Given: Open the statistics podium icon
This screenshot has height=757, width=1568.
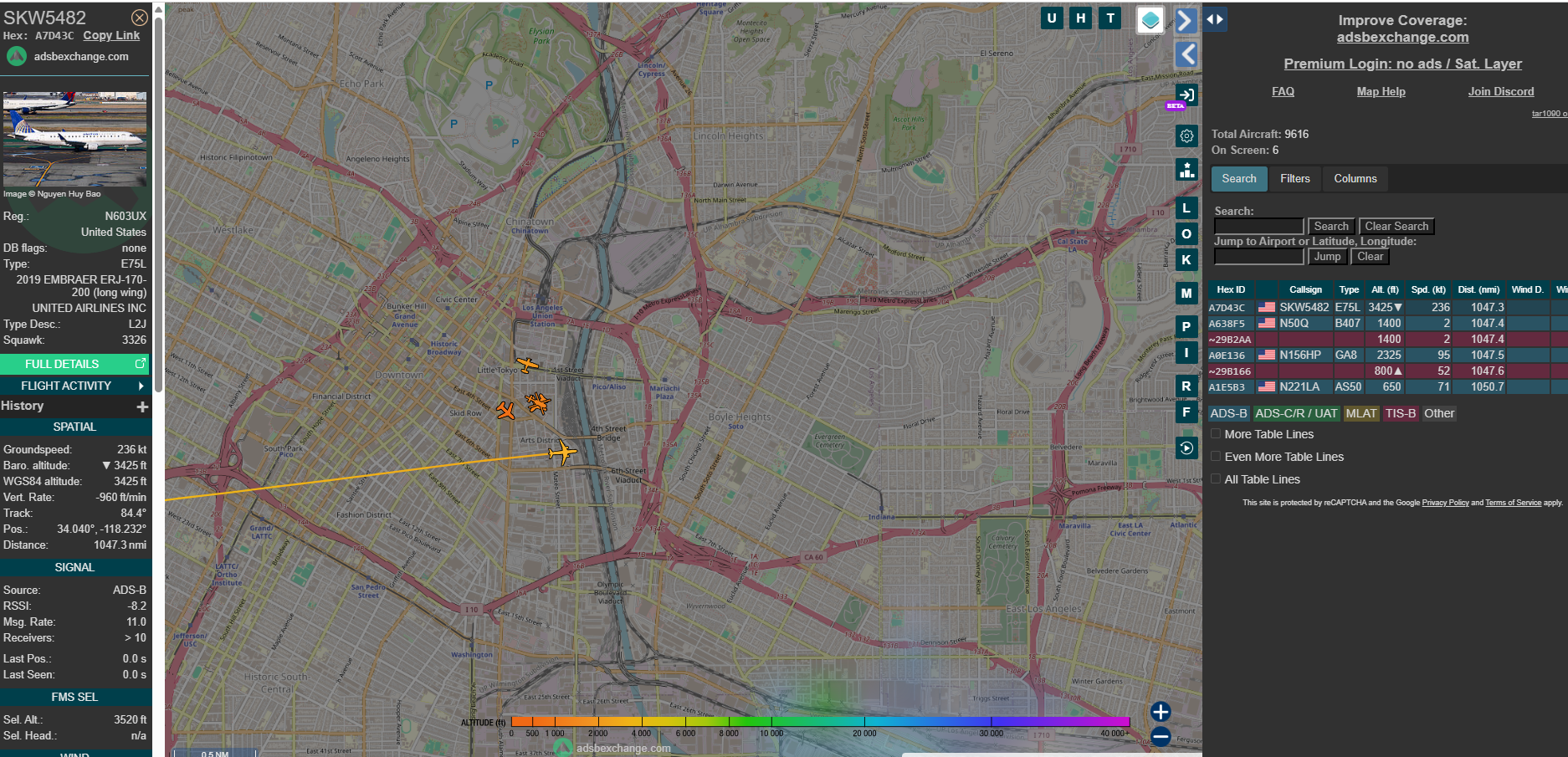Looking at the screenshot, I should coord(1186,170).
